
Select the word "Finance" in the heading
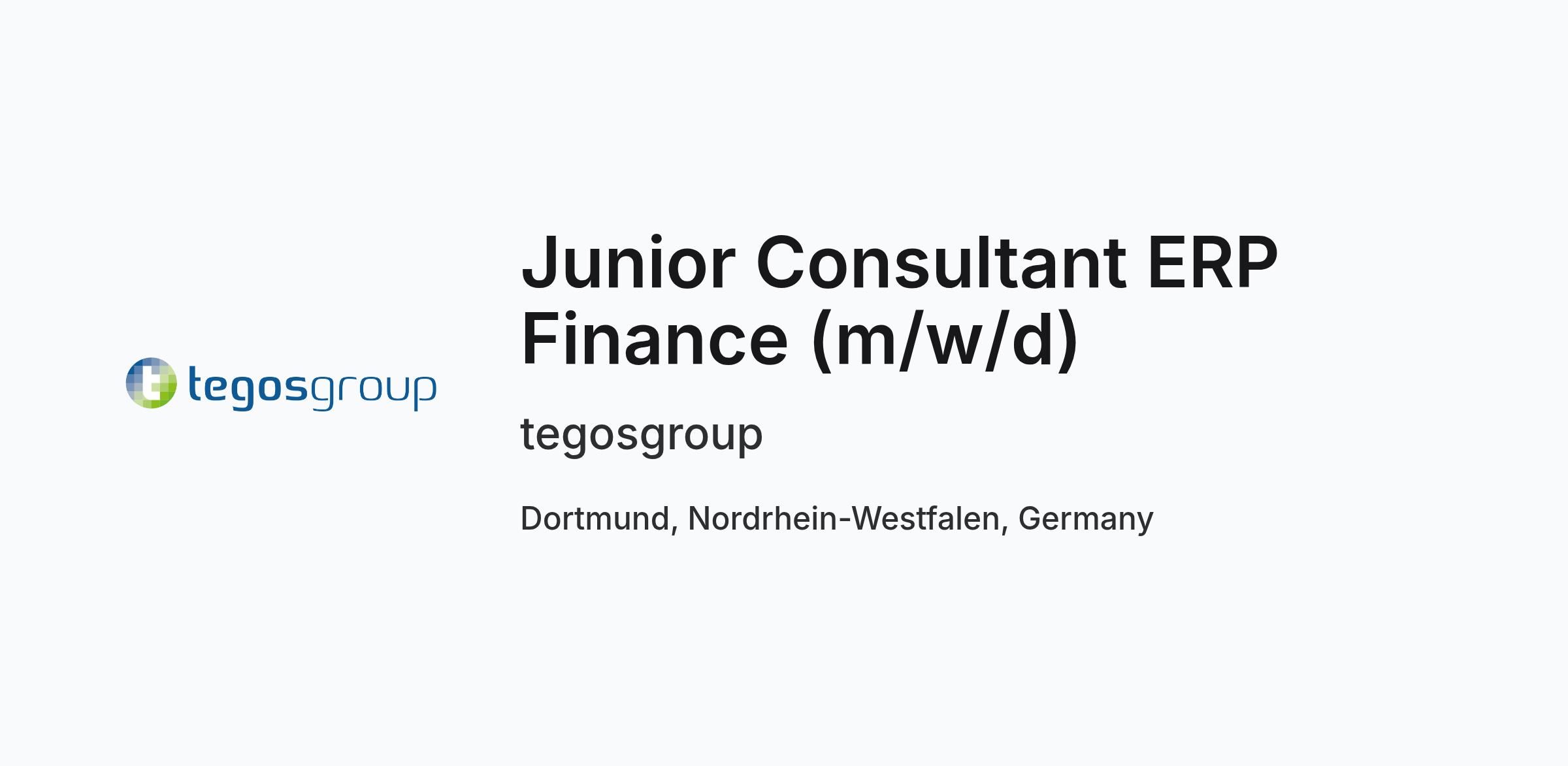tap(655, 339)
